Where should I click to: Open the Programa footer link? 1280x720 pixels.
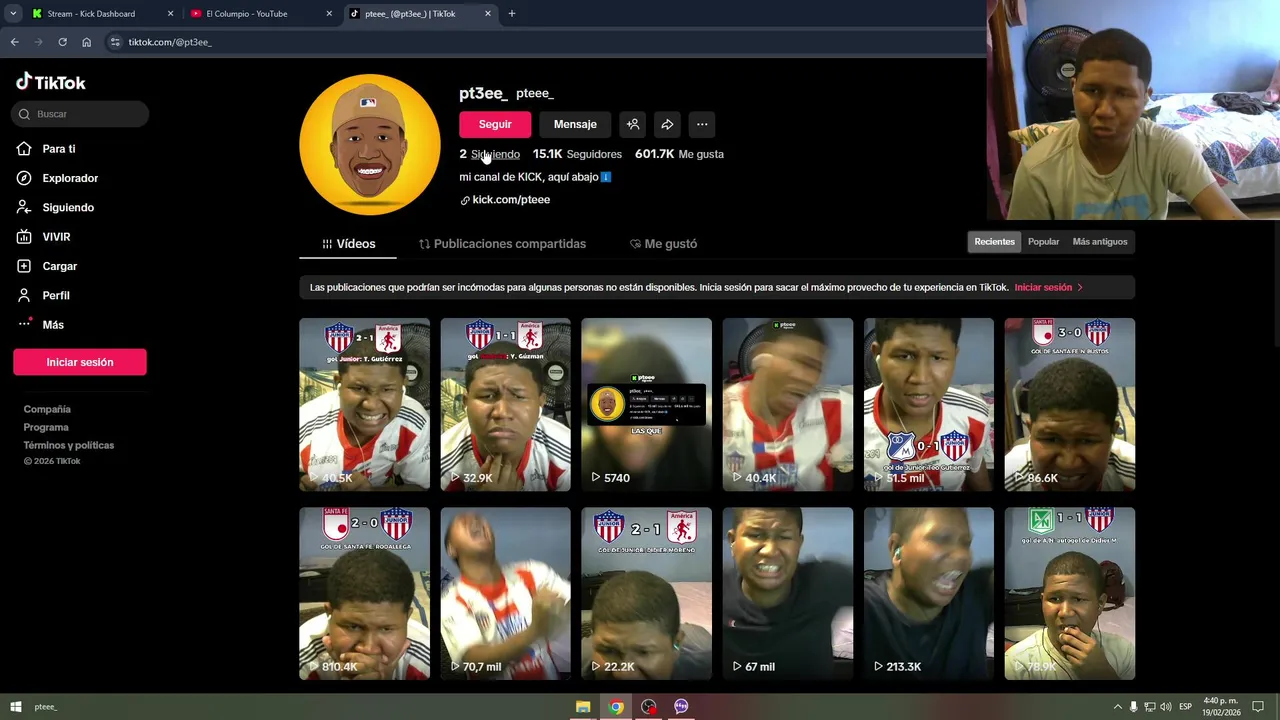46,427
